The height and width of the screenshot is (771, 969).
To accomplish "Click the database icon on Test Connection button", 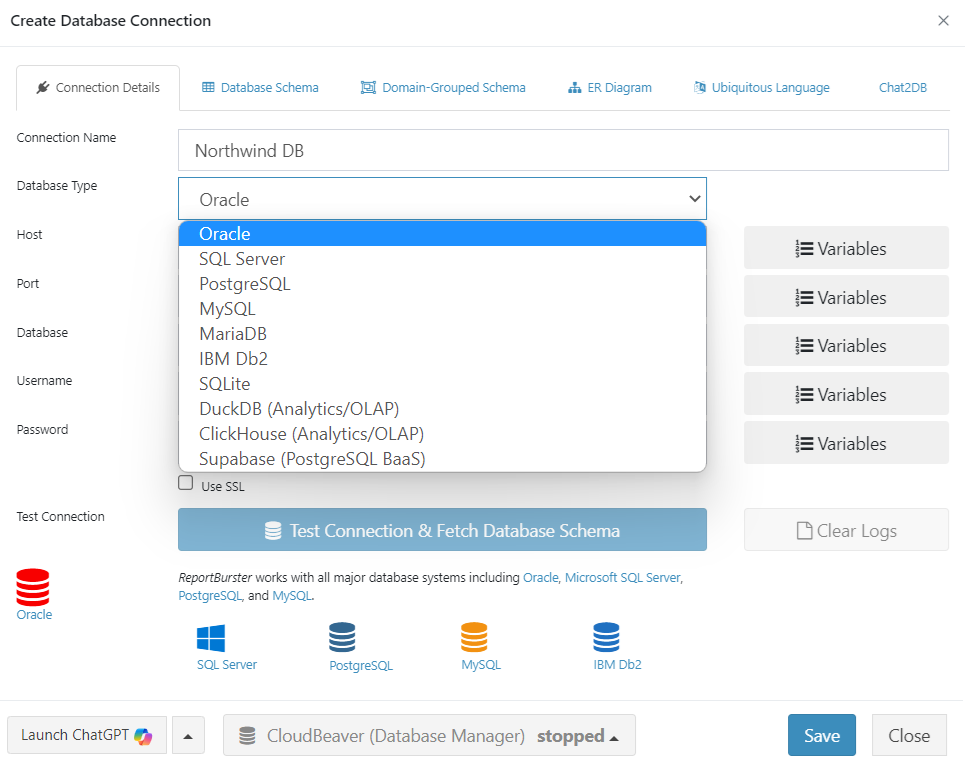I will point(275,529).
